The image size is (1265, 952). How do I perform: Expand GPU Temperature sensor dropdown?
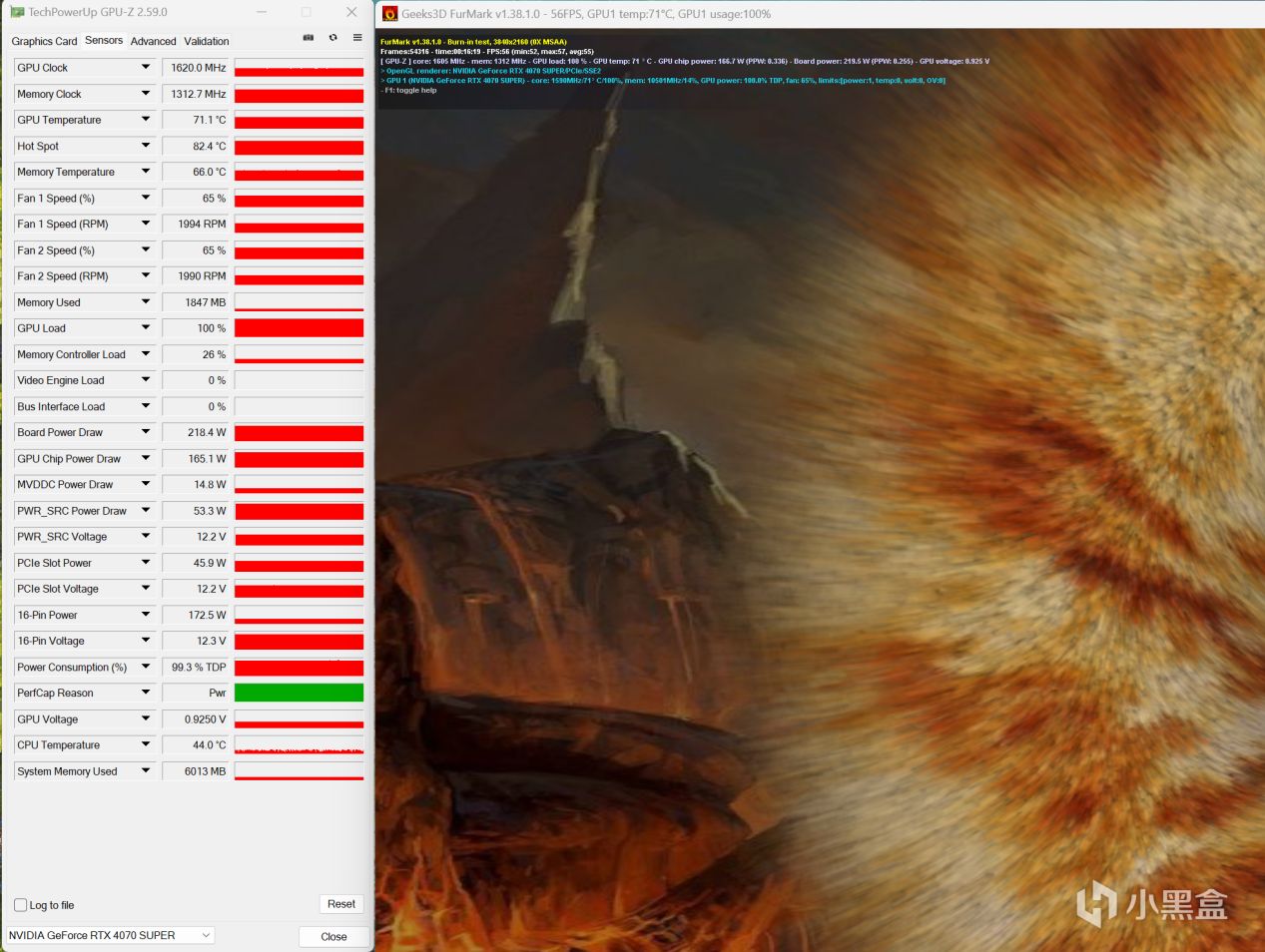click(x=146, y=120)
